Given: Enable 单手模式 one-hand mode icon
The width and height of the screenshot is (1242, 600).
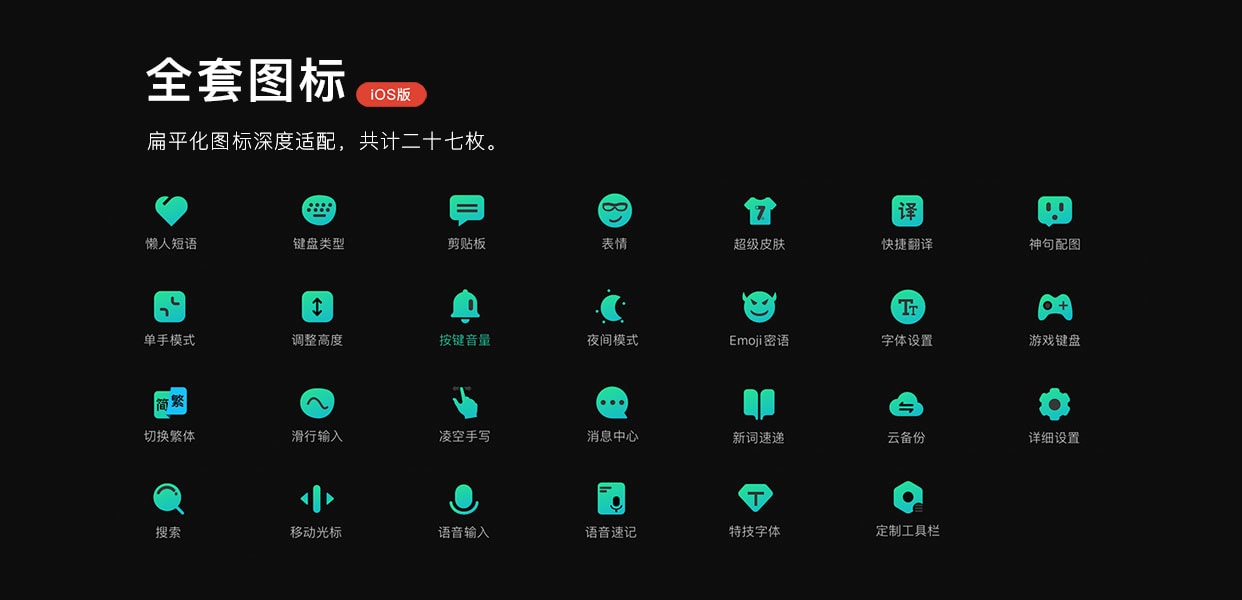Looking at the screenshot, I should 170,307.
